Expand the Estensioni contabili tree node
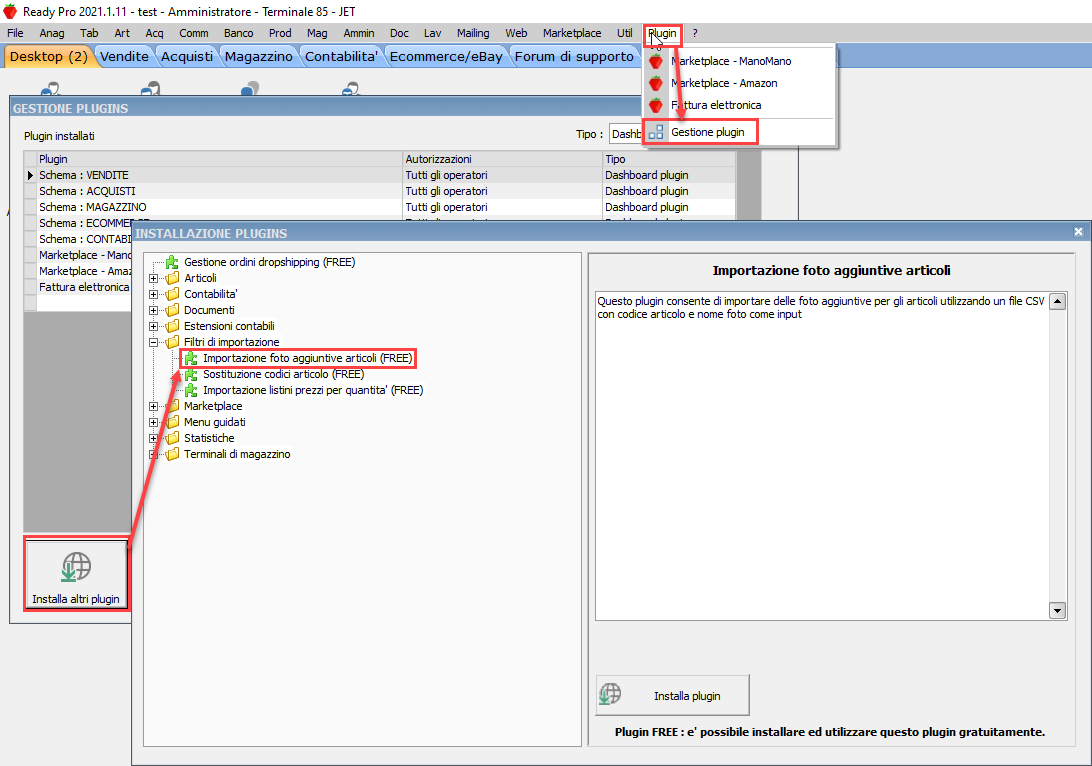Image resolution: width=1092 pixels, height=766 pixels. [x=153, y=327]
